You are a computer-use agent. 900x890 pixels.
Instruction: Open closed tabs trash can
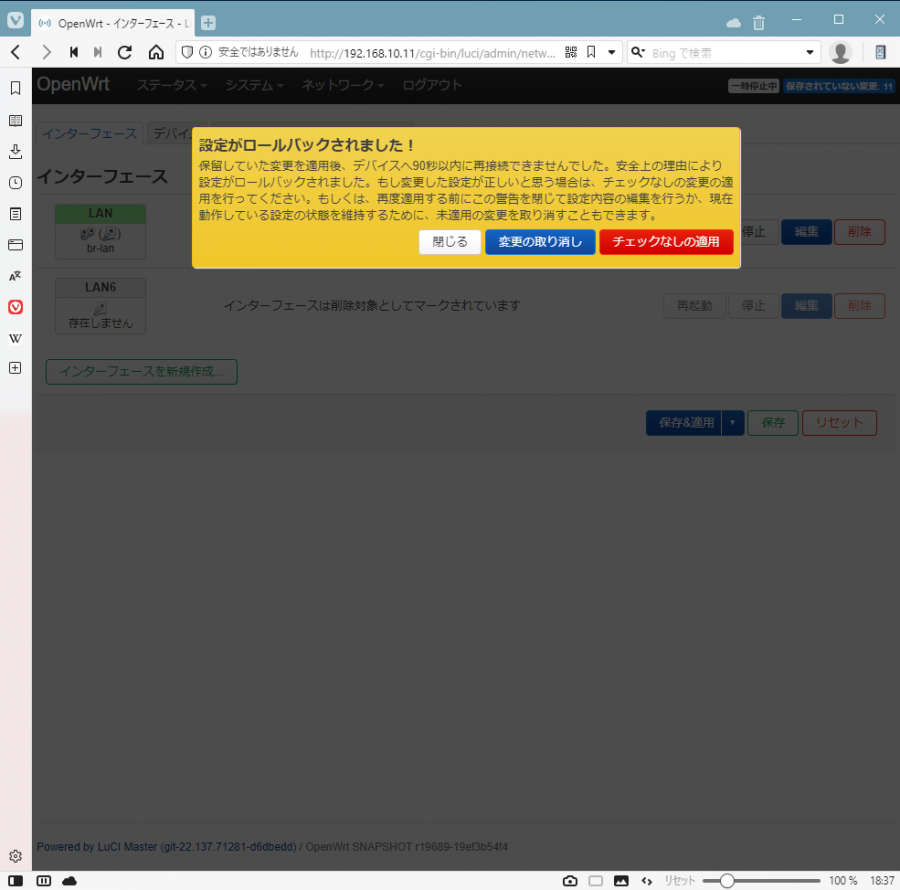tap(759, 22)
